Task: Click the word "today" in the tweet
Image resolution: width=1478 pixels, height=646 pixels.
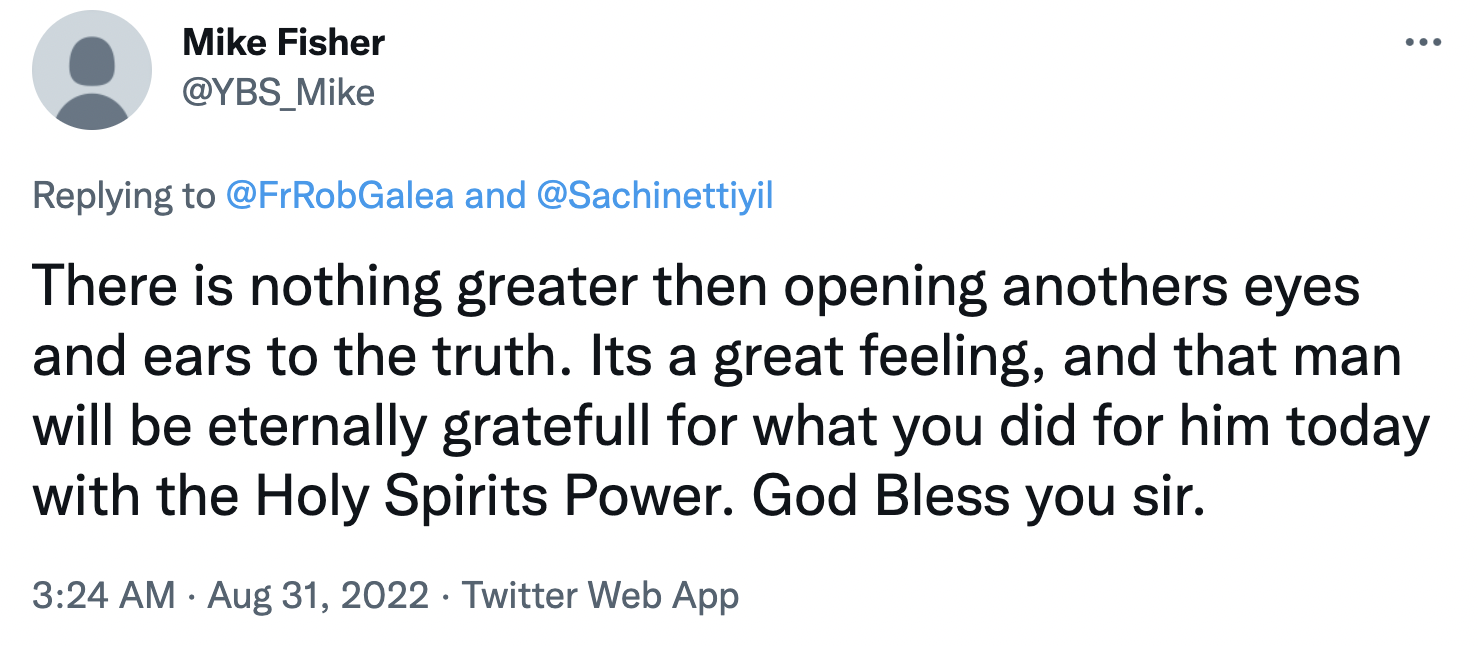Action: tap(1359, 428)
